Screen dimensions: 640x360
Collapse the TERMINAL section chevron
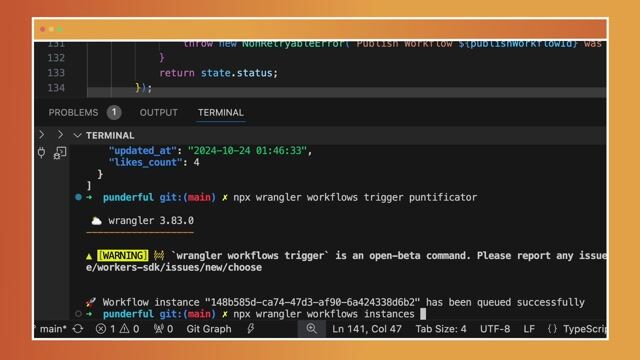coord(77,136)
